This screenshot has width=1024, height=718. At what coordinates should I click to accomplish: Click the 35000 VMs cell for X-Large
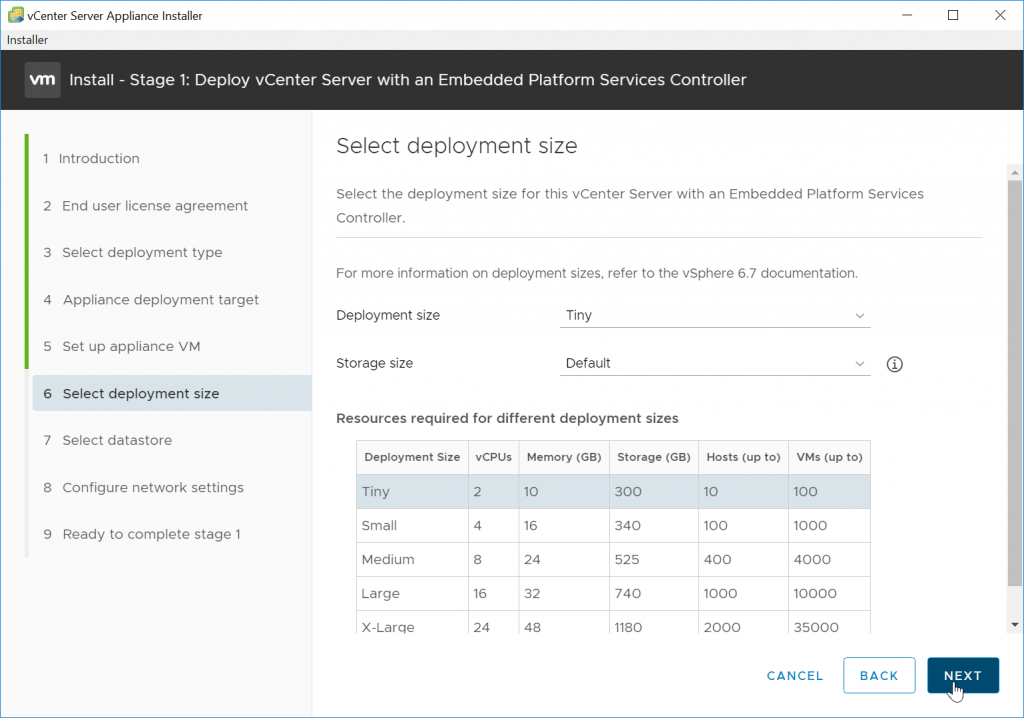(x=829, y=623)
